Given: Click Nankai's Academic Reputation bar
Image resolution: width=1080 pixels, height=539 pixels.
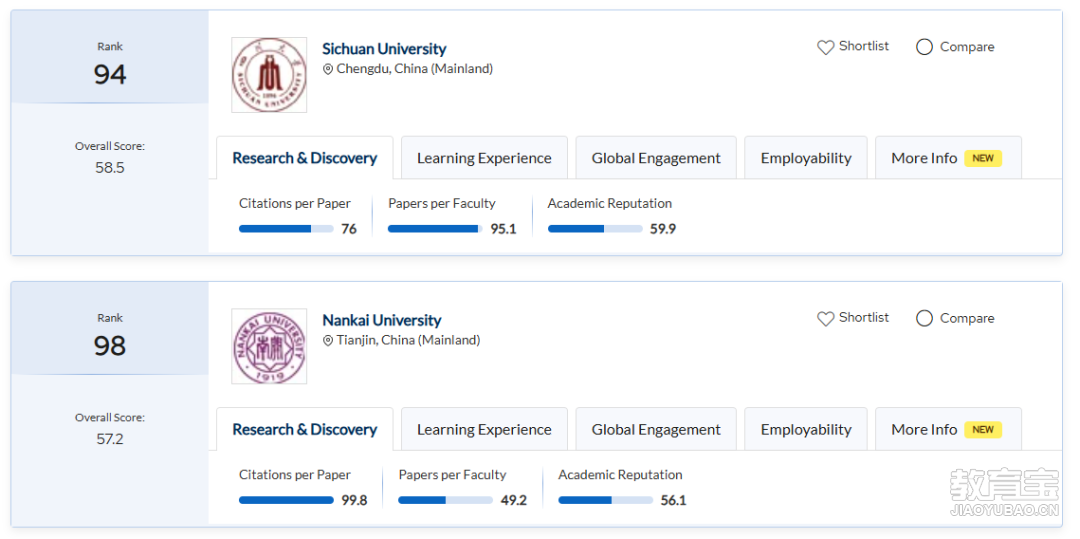Looking at the screenshot, I should tap(605, 500).
